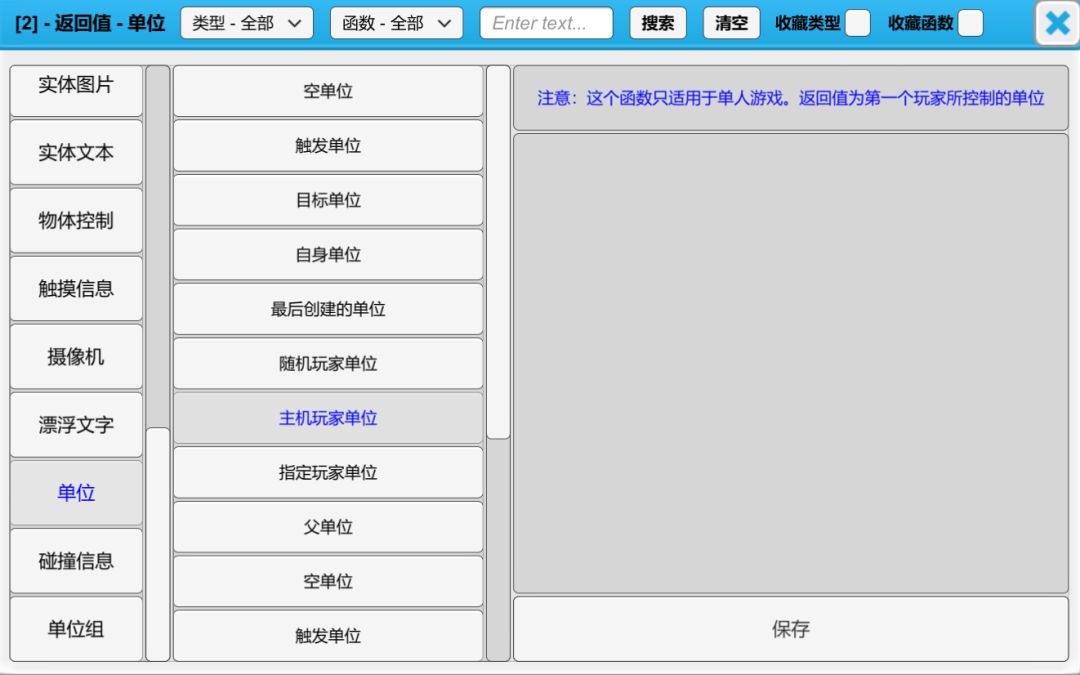Choose the 自身单位 function

tap(328, 255)
